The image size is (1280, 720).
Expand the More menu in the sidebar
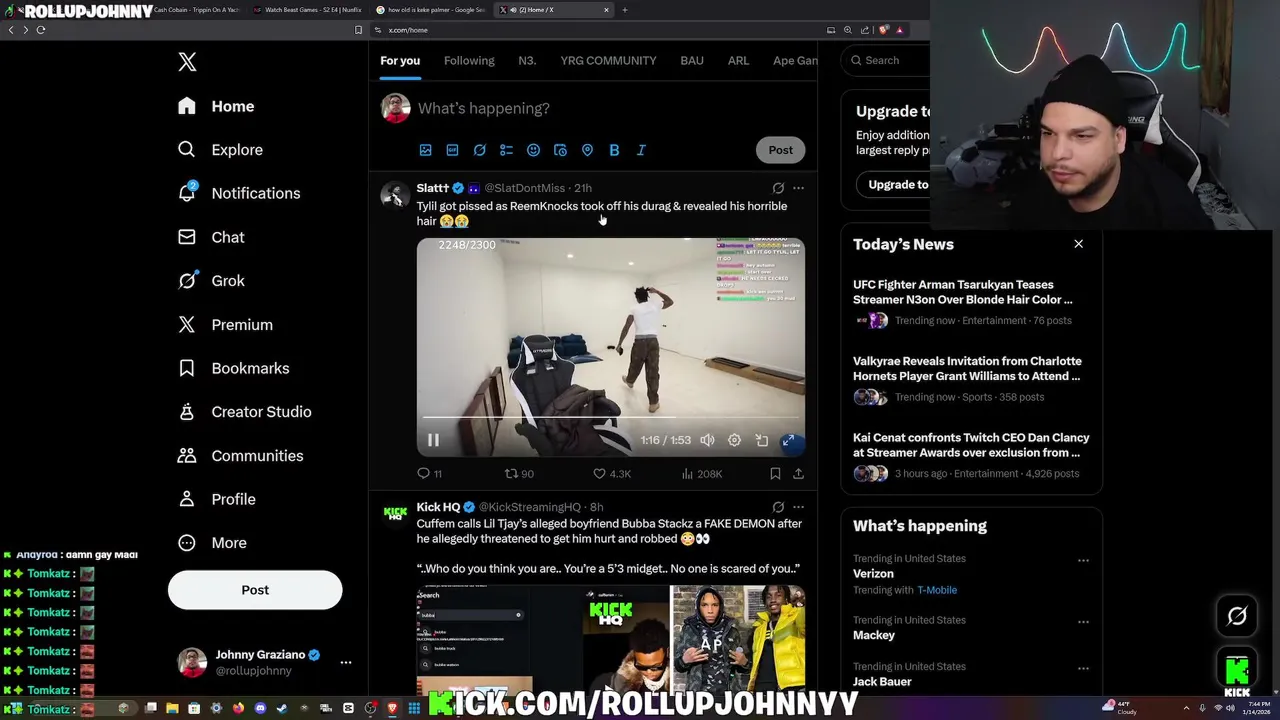[212, 543]
